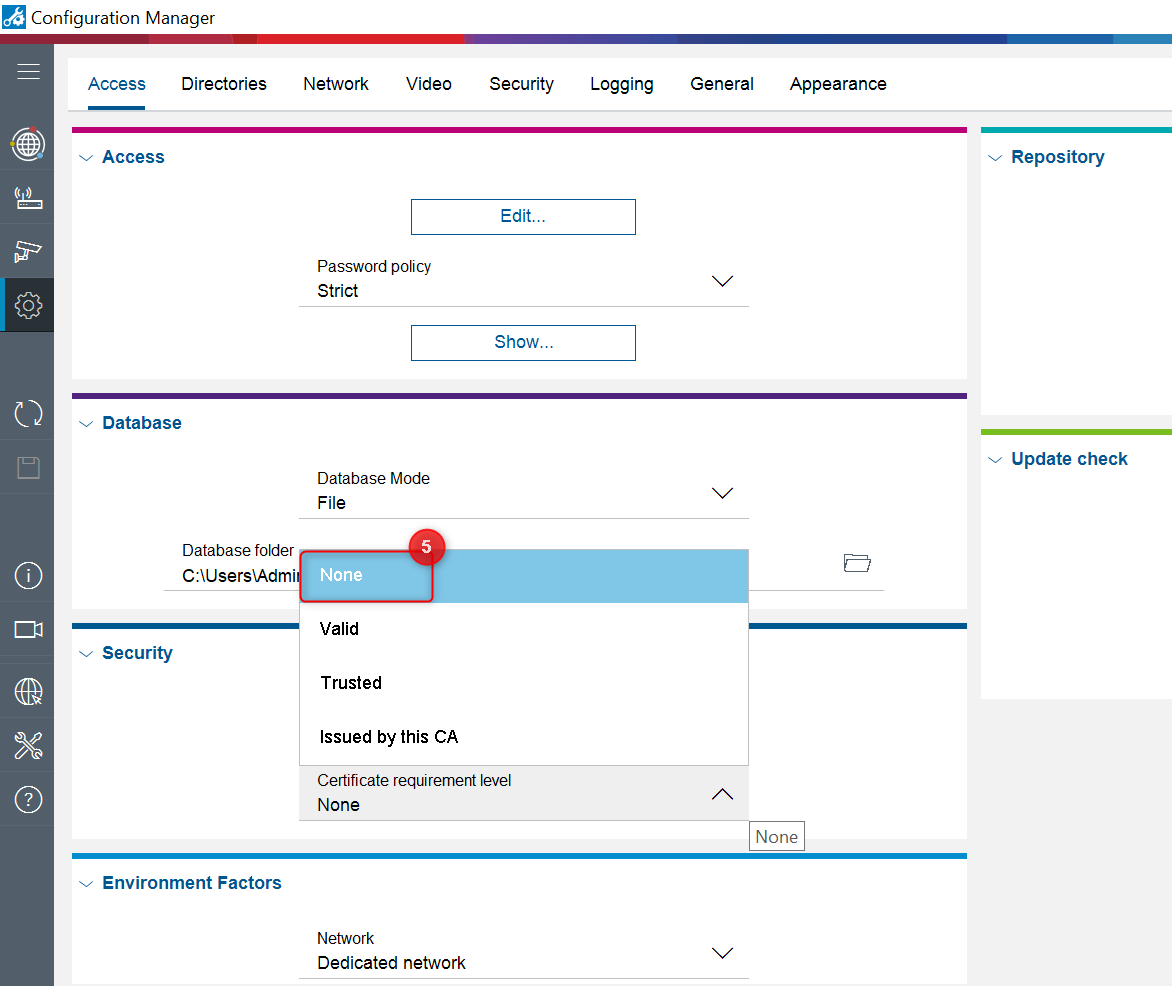This screenshot has width=1172, height=986.
Task: Click the help question mark icon
Action: point(27,799)
